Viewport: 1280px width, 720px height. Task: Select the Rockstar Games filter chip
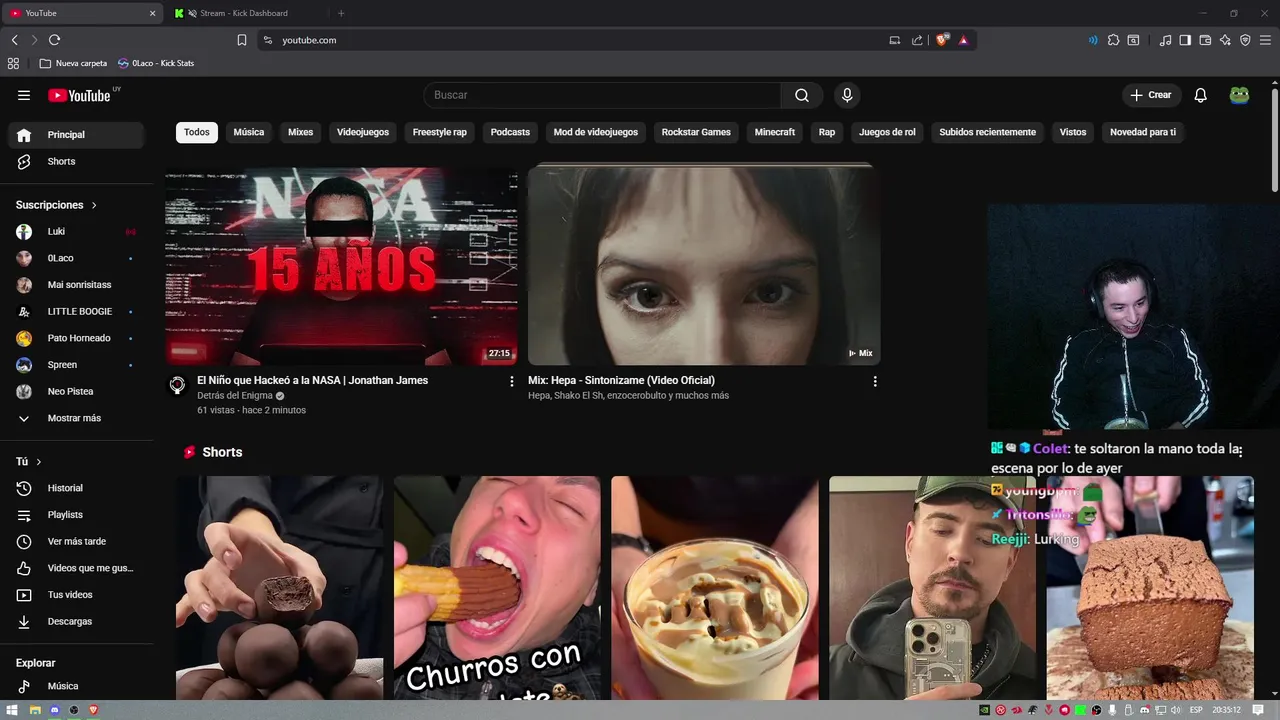click(696, 132)
